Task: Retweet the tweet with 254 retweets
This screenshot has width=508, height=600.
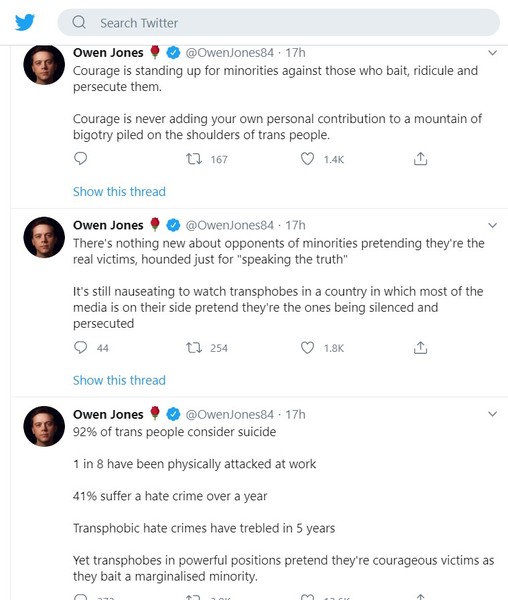Action: click(x=194, y=348)
